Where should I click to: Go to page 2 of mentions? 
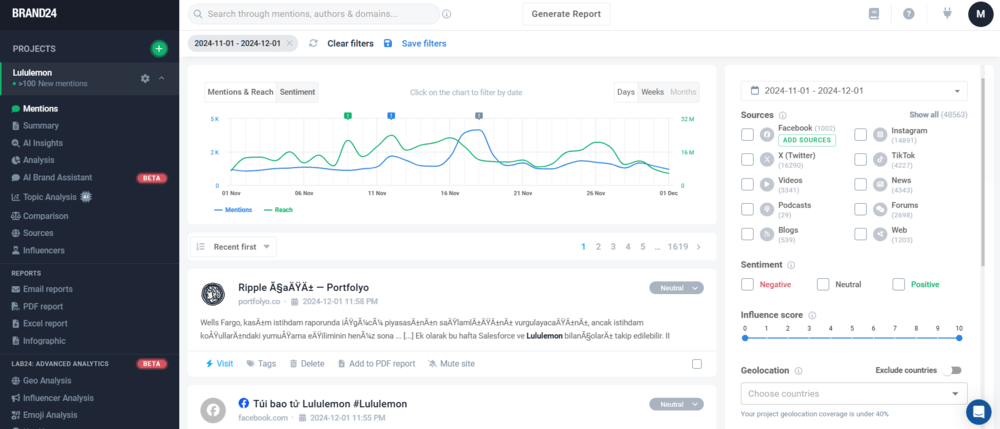(x=598, y=246)
